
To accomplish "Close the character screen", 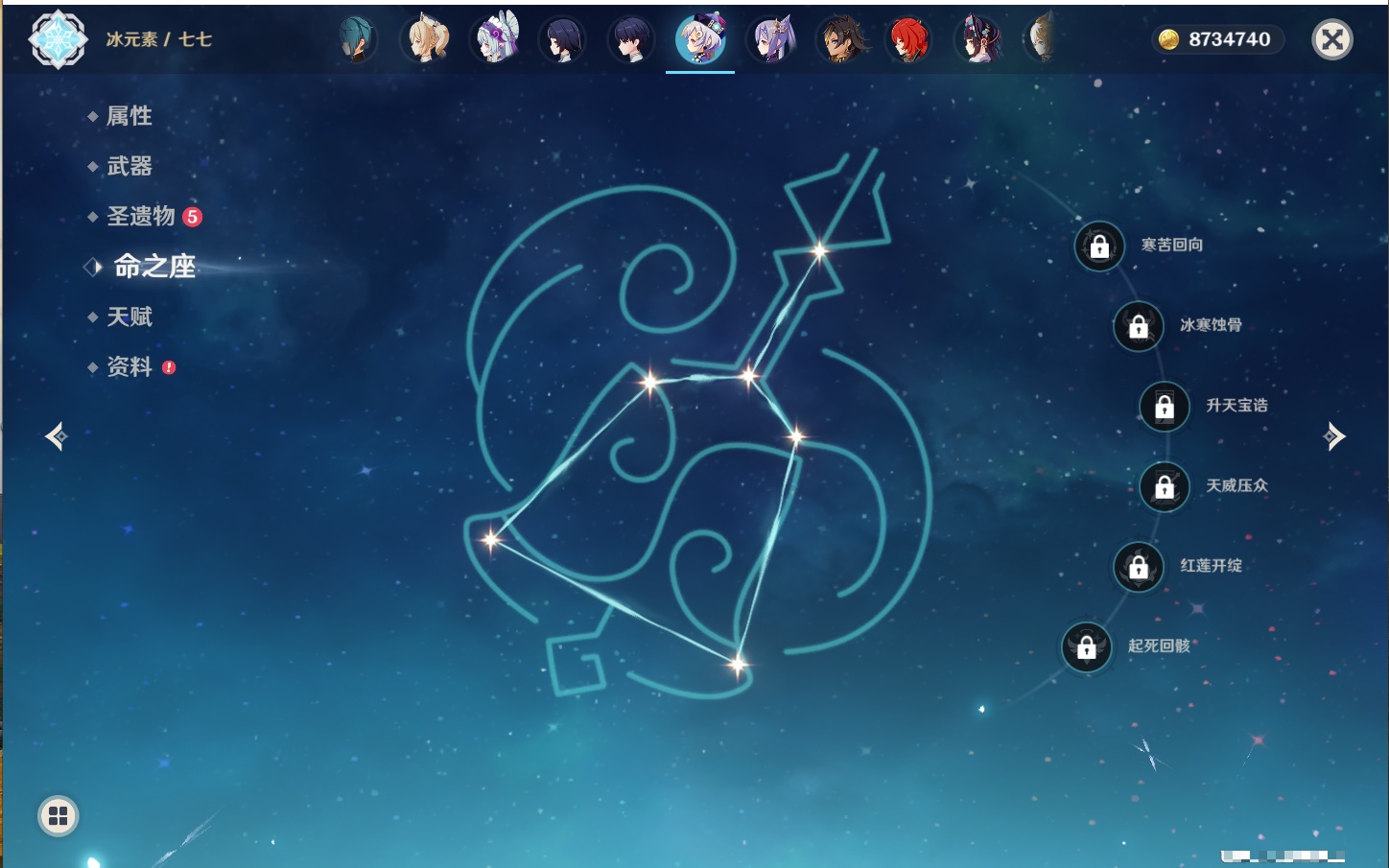I will [1332, 39].
